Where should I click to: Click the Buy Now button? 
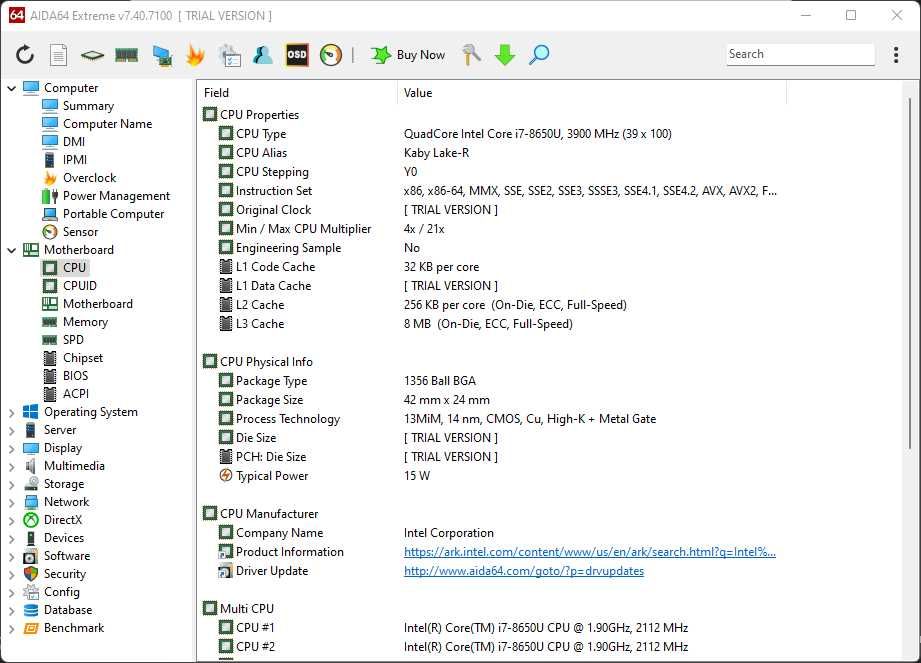coord(408,55)
